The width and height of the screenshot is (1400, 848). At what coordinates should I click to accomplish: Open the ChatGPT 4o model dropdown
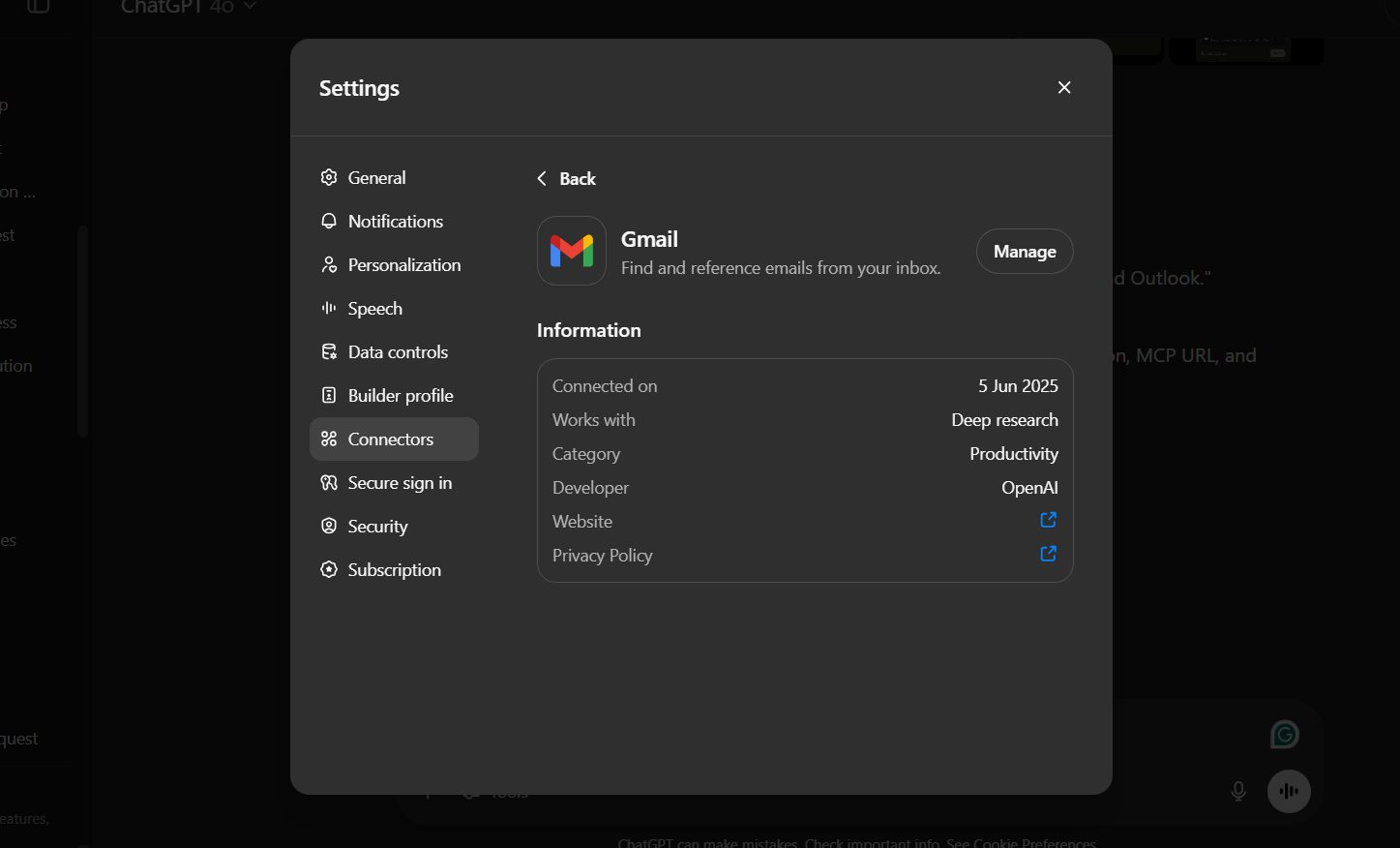189,7
